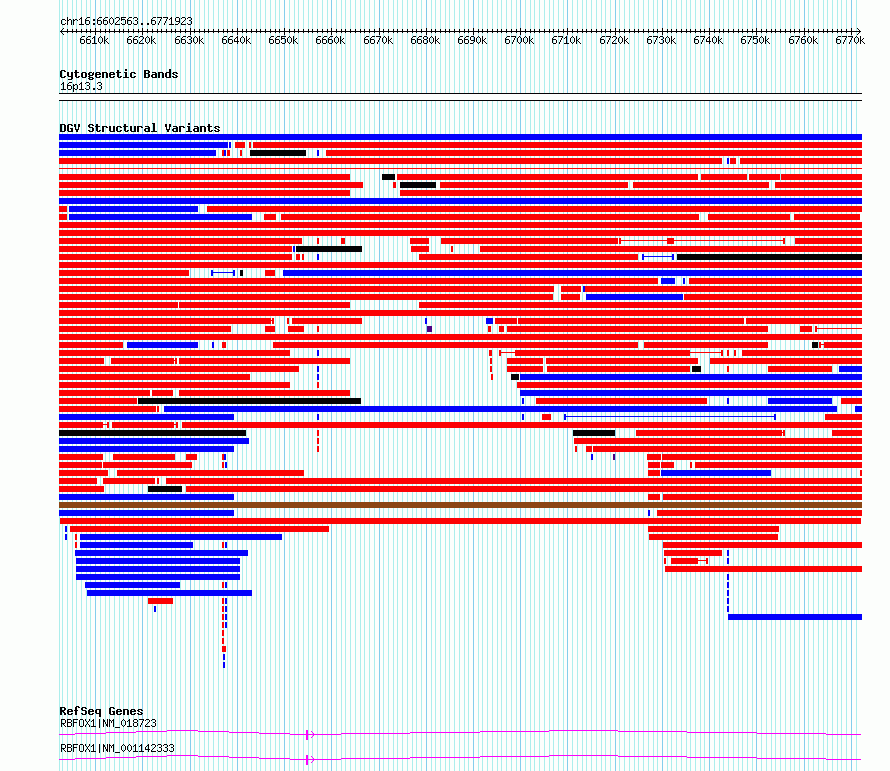Click the 6750k ruler position label

tap(755, 40)
